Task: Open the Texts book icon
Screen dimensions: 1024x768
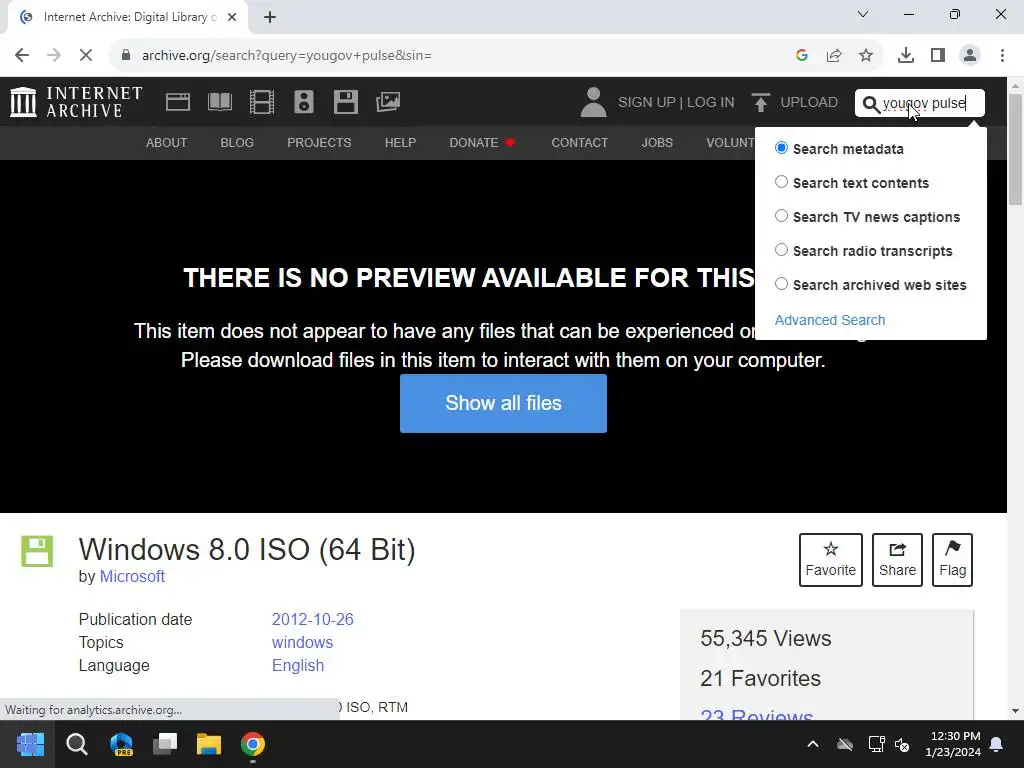Action: click(219, 102)
